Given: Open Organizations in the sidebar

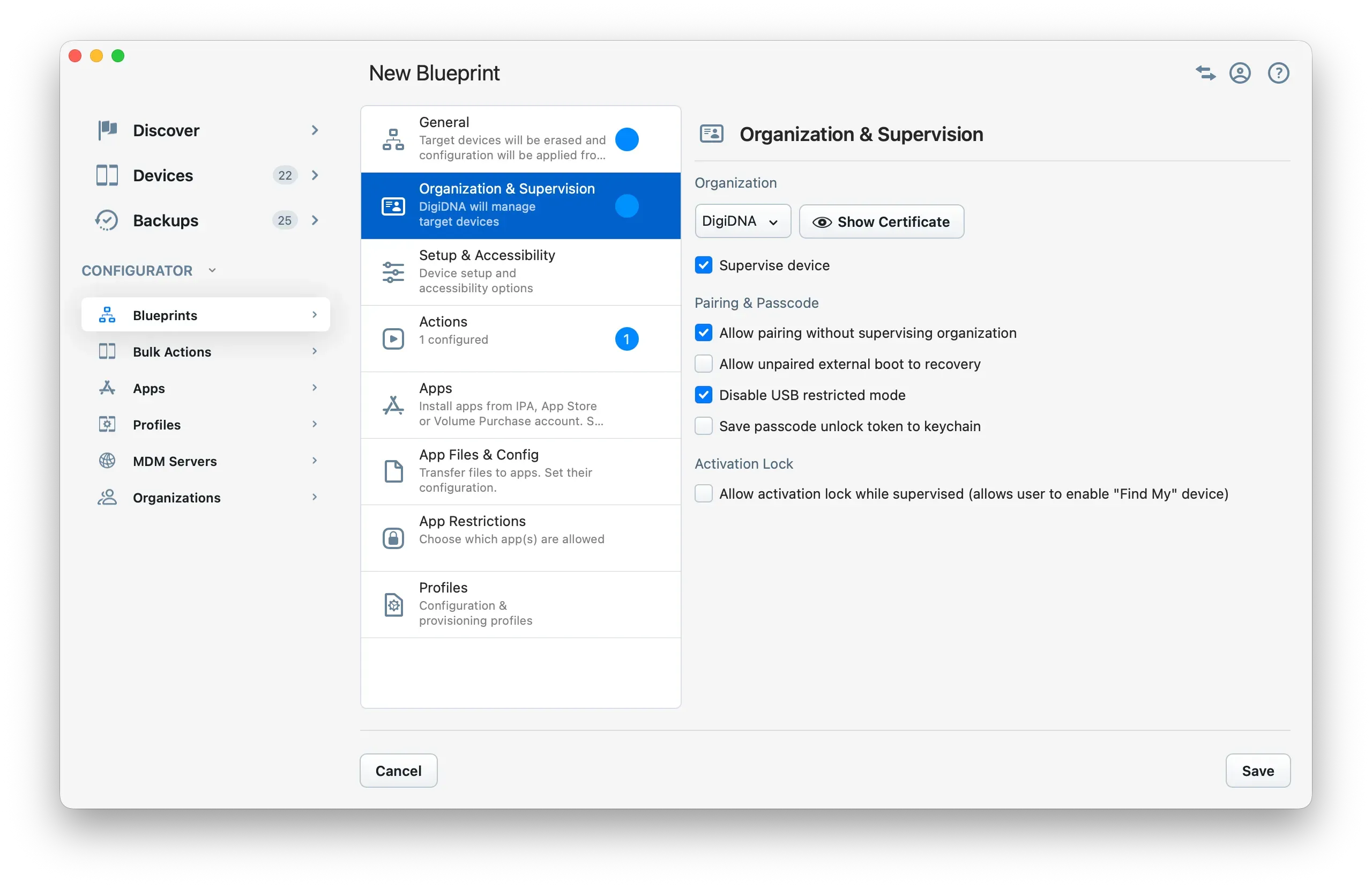Looking at the screenshot, I should coord(205,497).
